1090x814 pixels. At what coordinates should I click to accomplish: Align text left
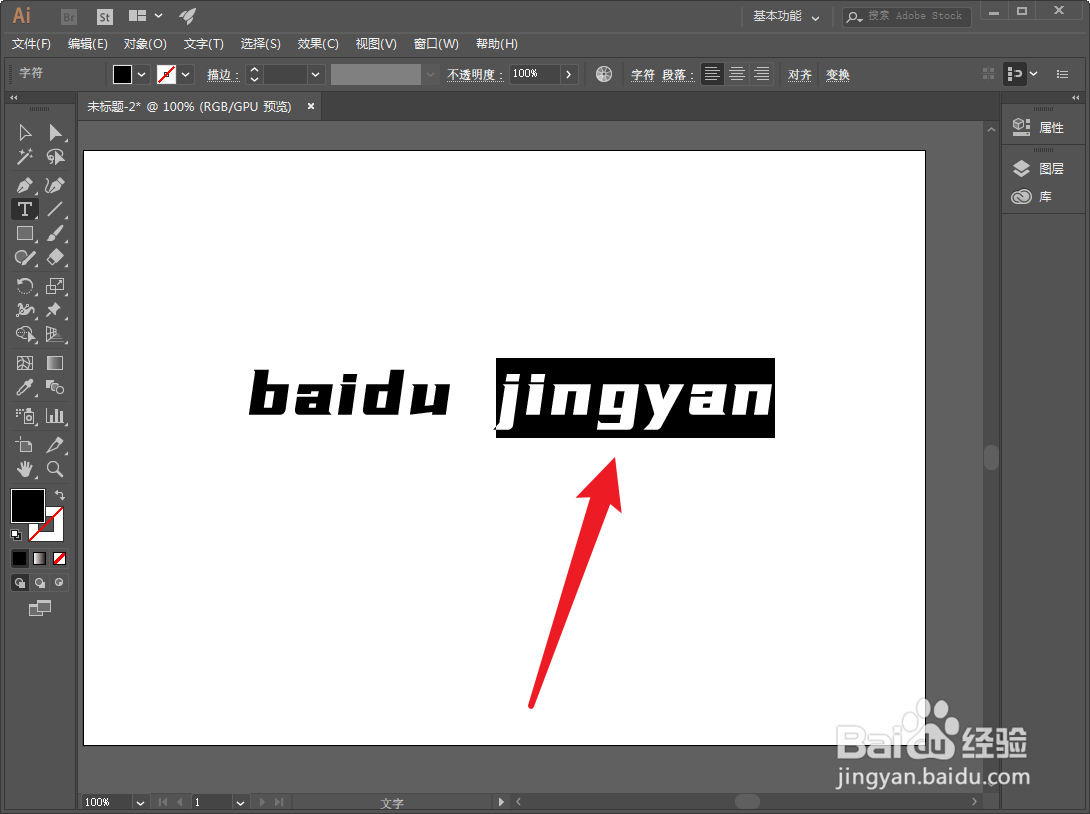(x=712, y=74)
